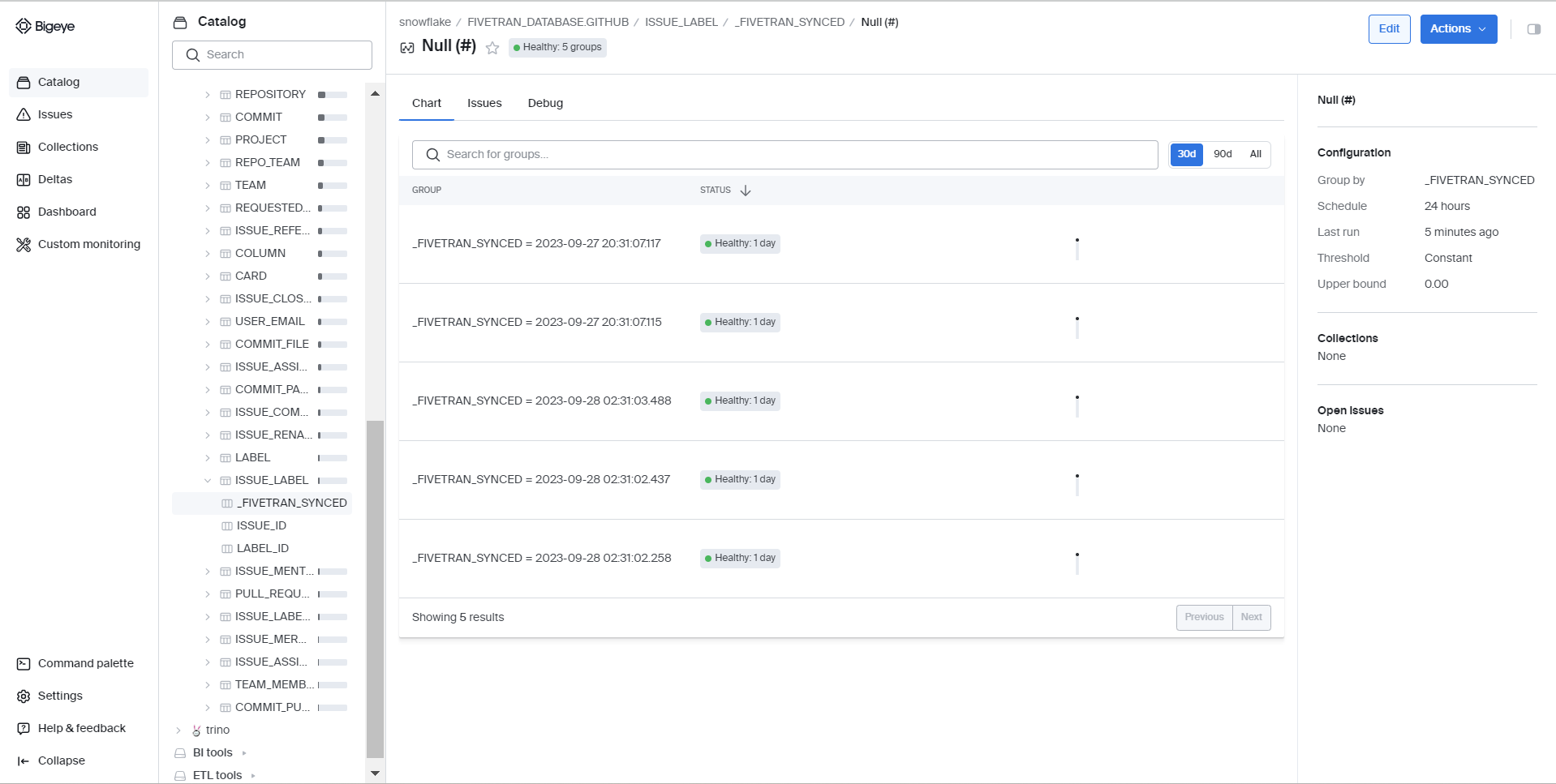Open group row ending in 02:31:03.488
1556x784 pixels.
tap(841, 401)
